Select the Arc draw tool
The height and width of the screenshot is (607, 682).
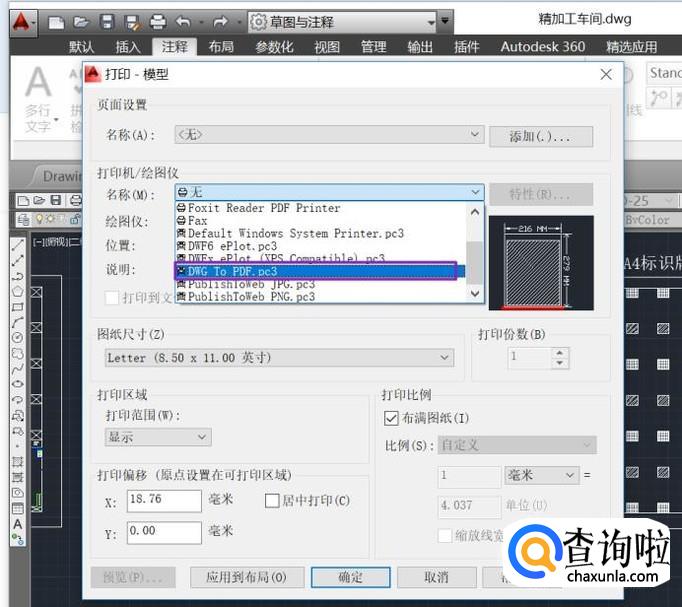[x=17, y=322]
